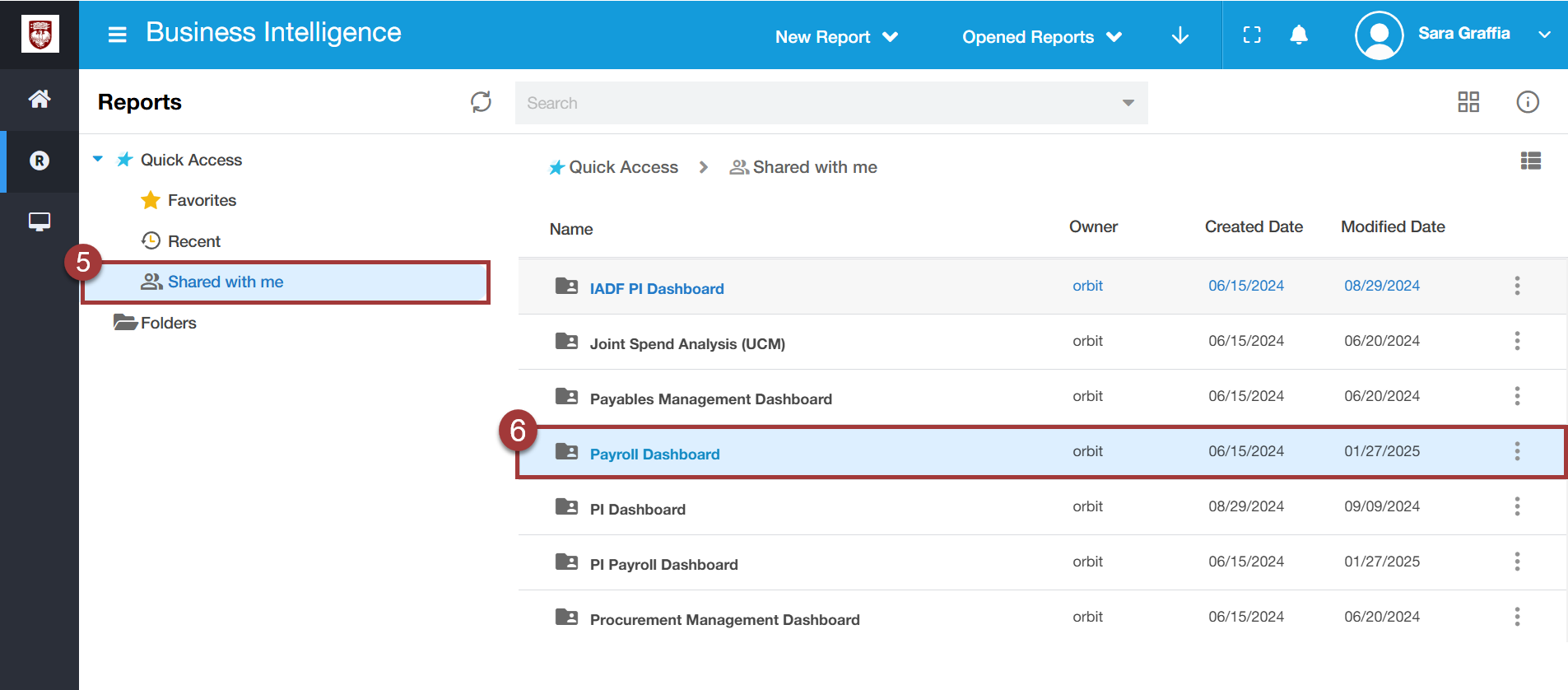The width and height of the screenshot is (1568, 690).
Task: Open Joint Spend Analysis (UCM)
Action: click(687, 344)
